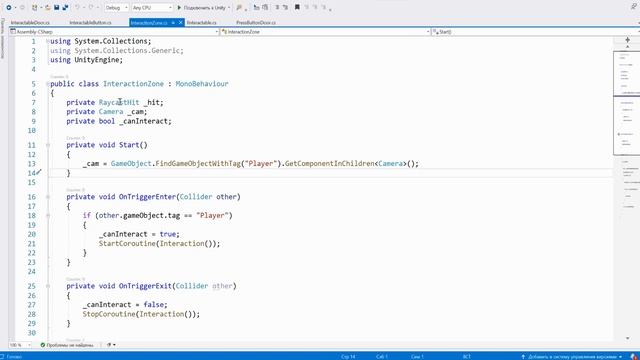Click the MonoBehaviour base class name

202,84
